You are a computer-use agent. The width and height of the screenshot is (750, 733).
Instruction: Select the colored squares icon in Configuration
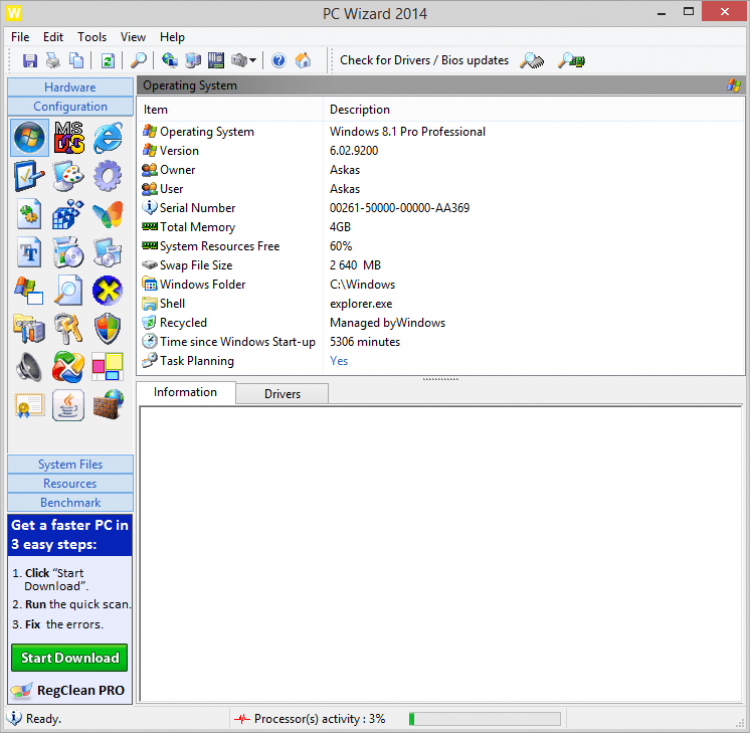(108, 367)
